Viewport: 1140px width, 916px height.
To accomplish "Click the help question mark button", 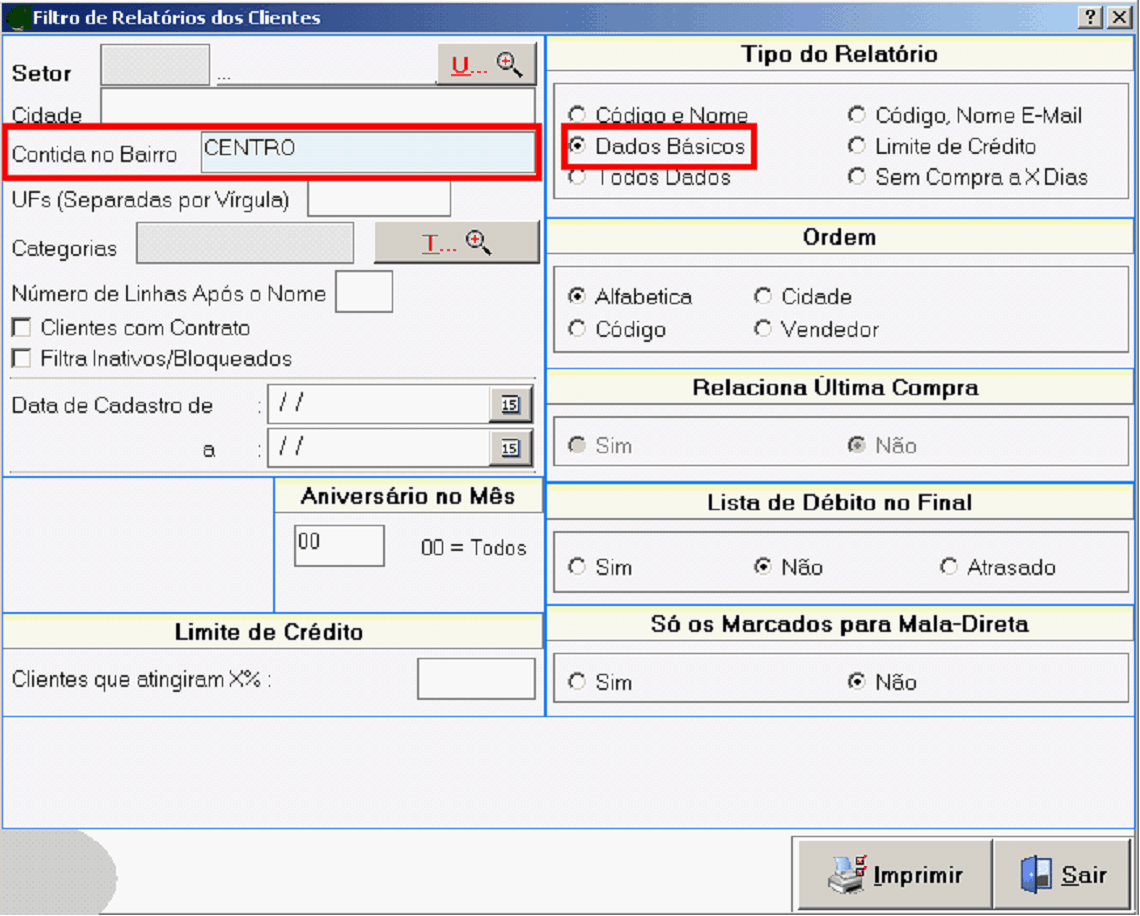I will (1091, 17).
